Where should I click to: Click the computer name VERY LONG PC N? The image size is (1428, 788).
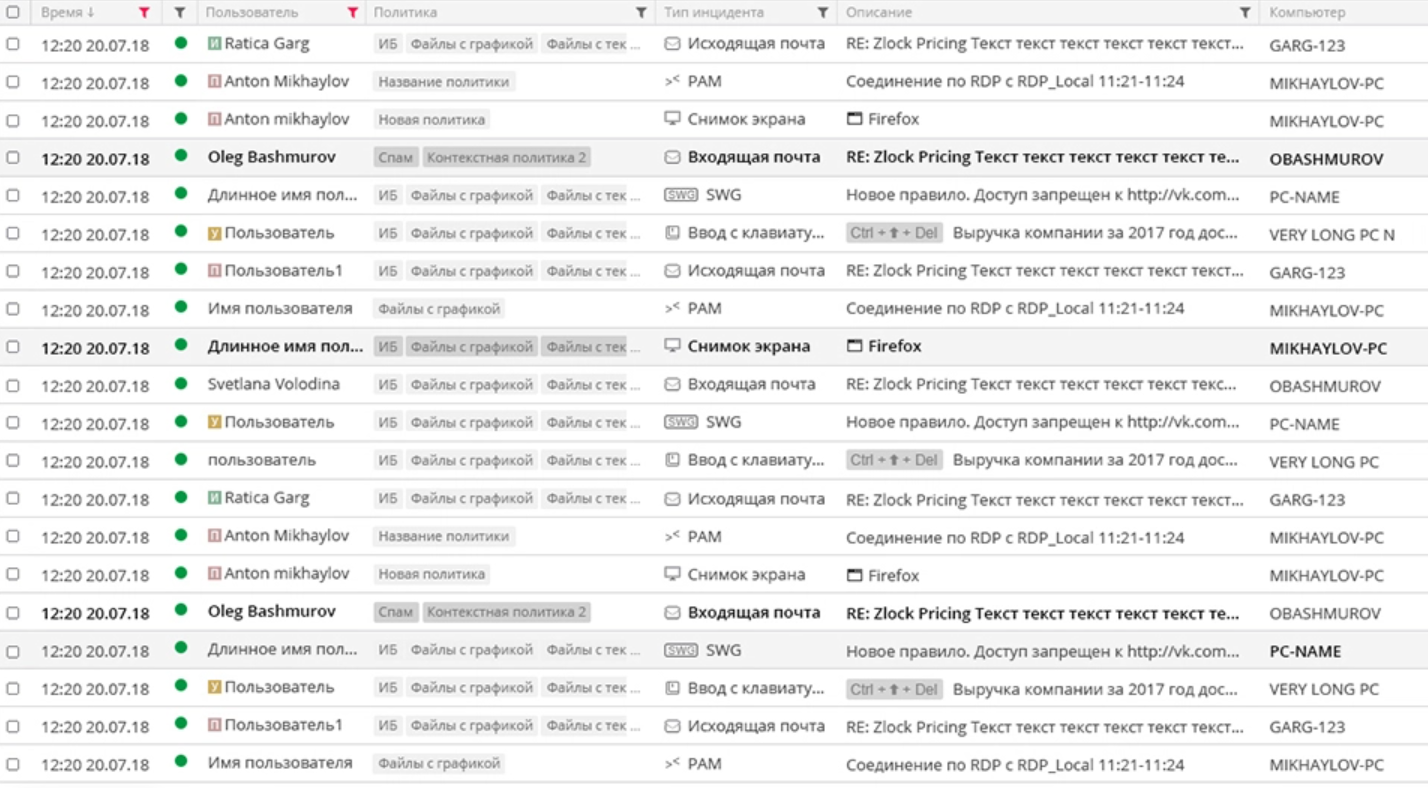point(1332,235)
